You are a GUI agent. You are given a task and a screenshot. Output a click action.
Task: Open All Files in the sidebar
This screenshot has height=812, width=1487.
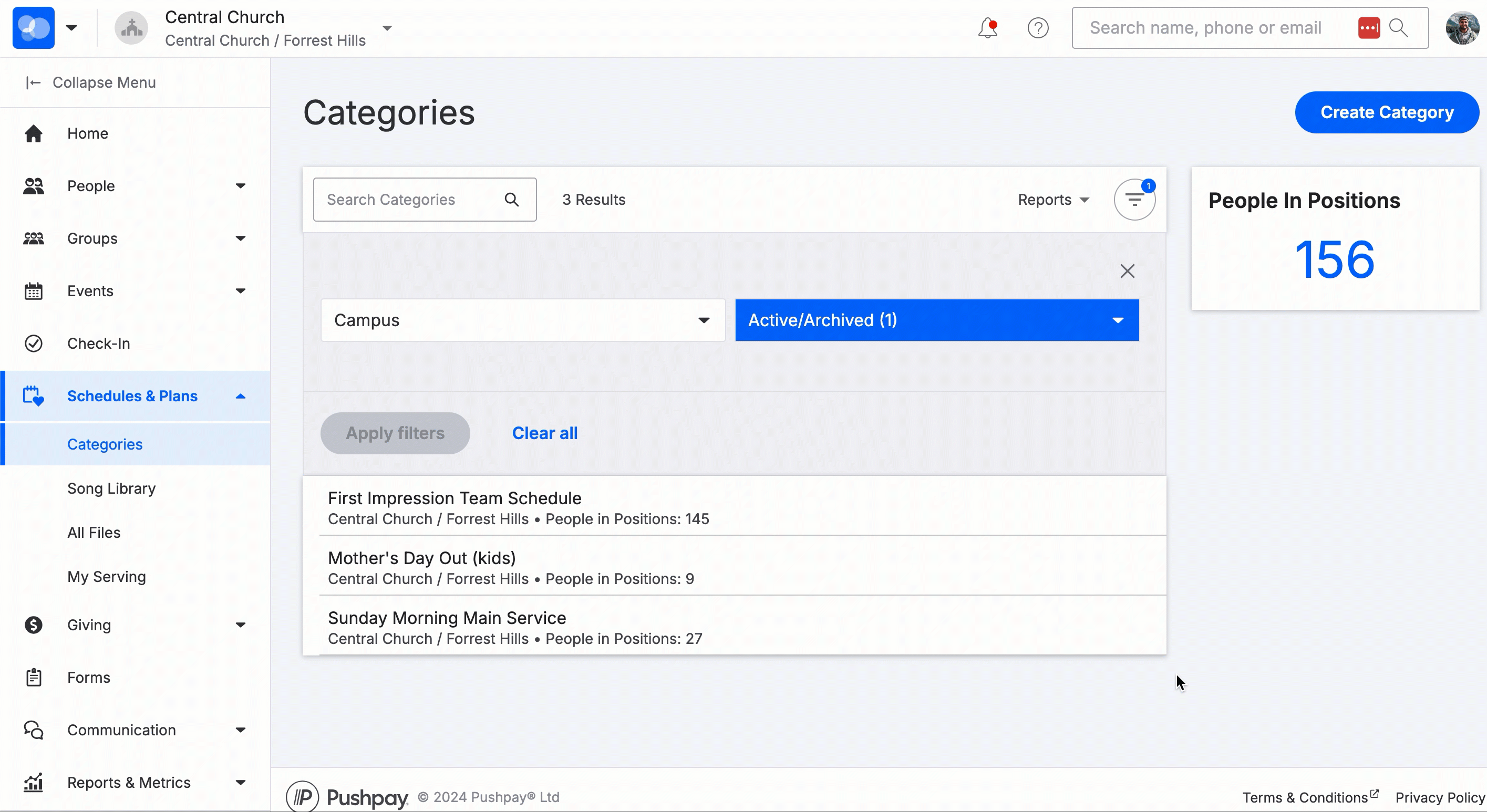tap(94, 532)
